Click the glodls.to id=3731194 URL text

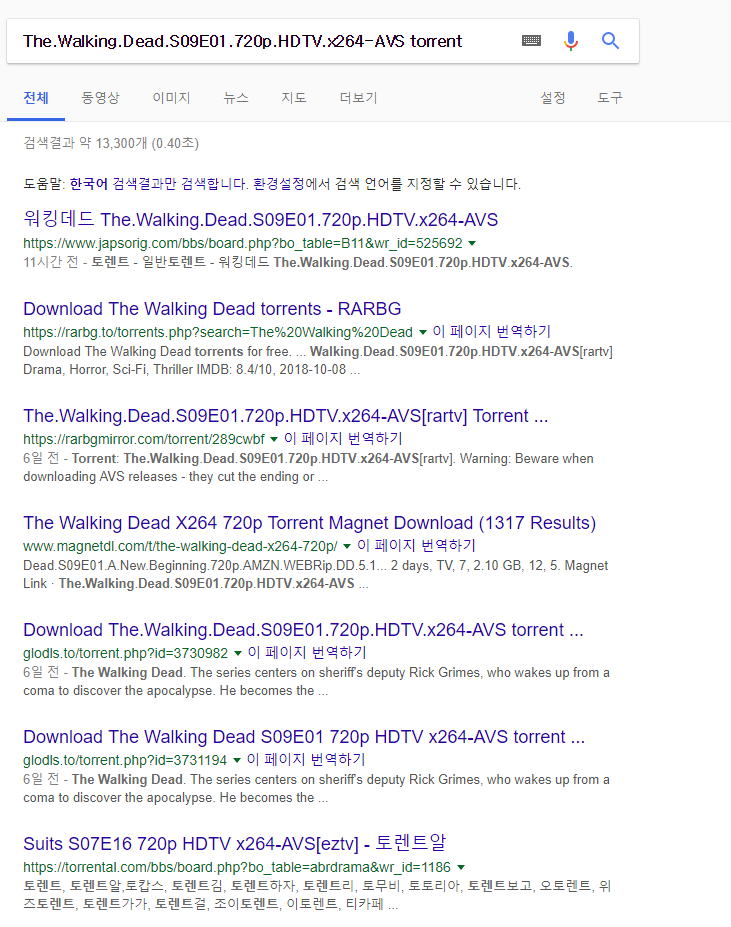tap(125, 760)
